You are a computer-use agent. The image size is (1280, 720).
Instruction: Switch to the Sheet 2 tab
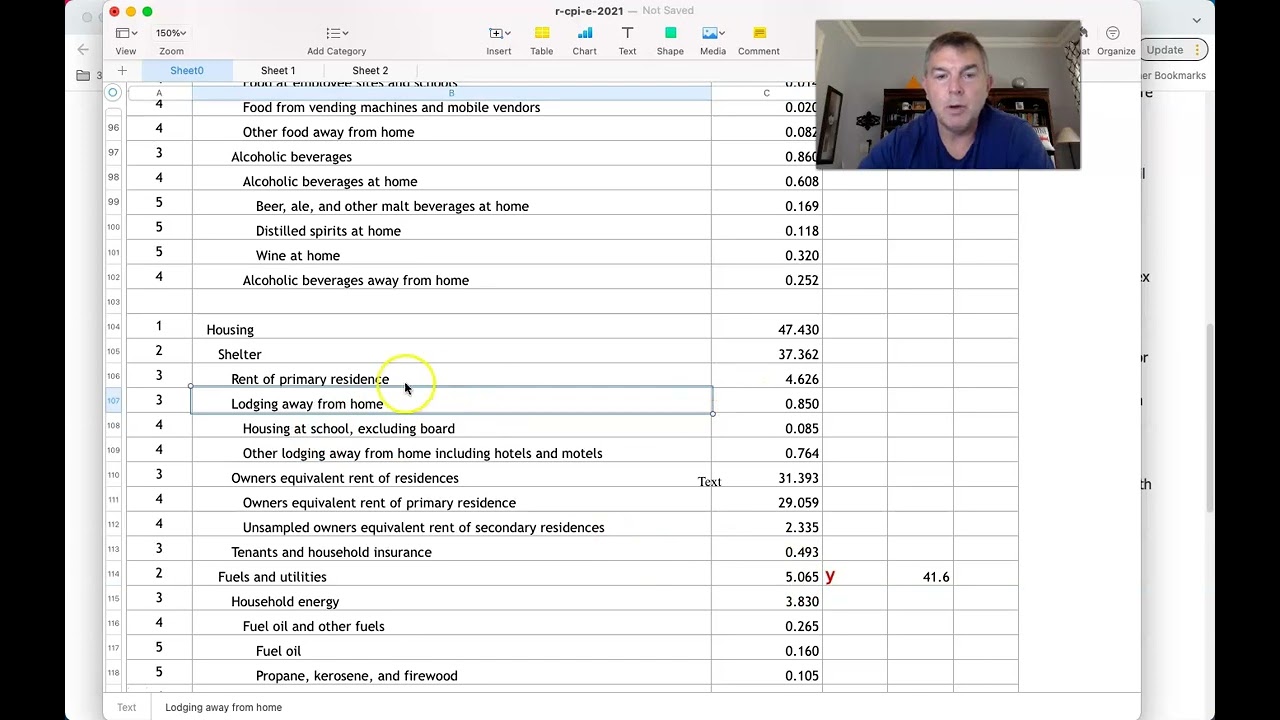(x=370, y=71)
